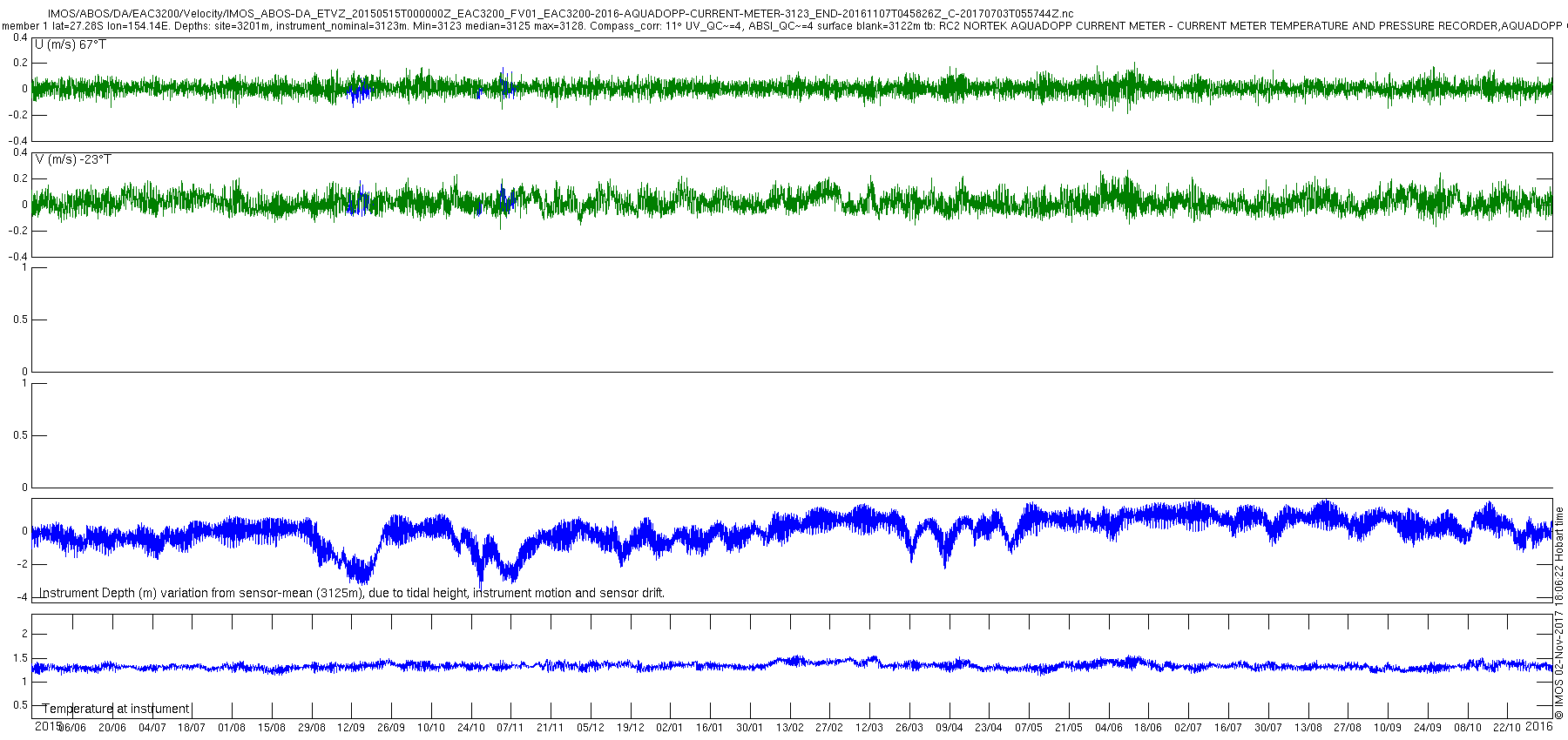The width and height of the screenshot is (1568, 740).
Task: Click the '07/11' date tick label
Action: point(510,728)
